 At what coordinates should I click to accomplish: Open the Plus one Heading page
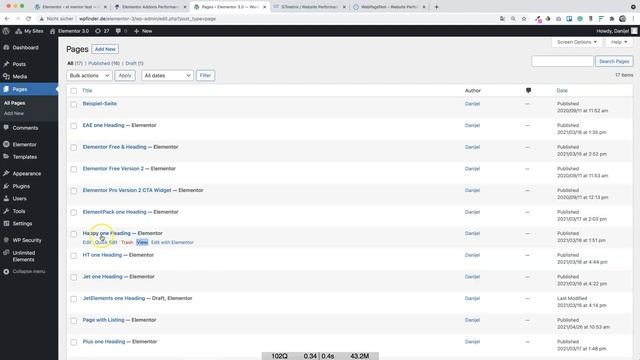[104, 342]
